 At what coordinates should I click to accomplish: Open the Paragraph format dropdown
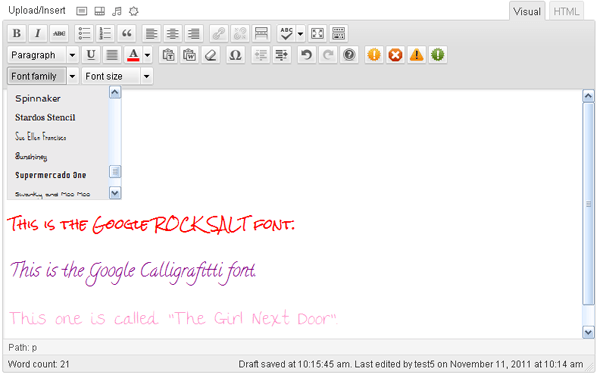coord(43,55)
